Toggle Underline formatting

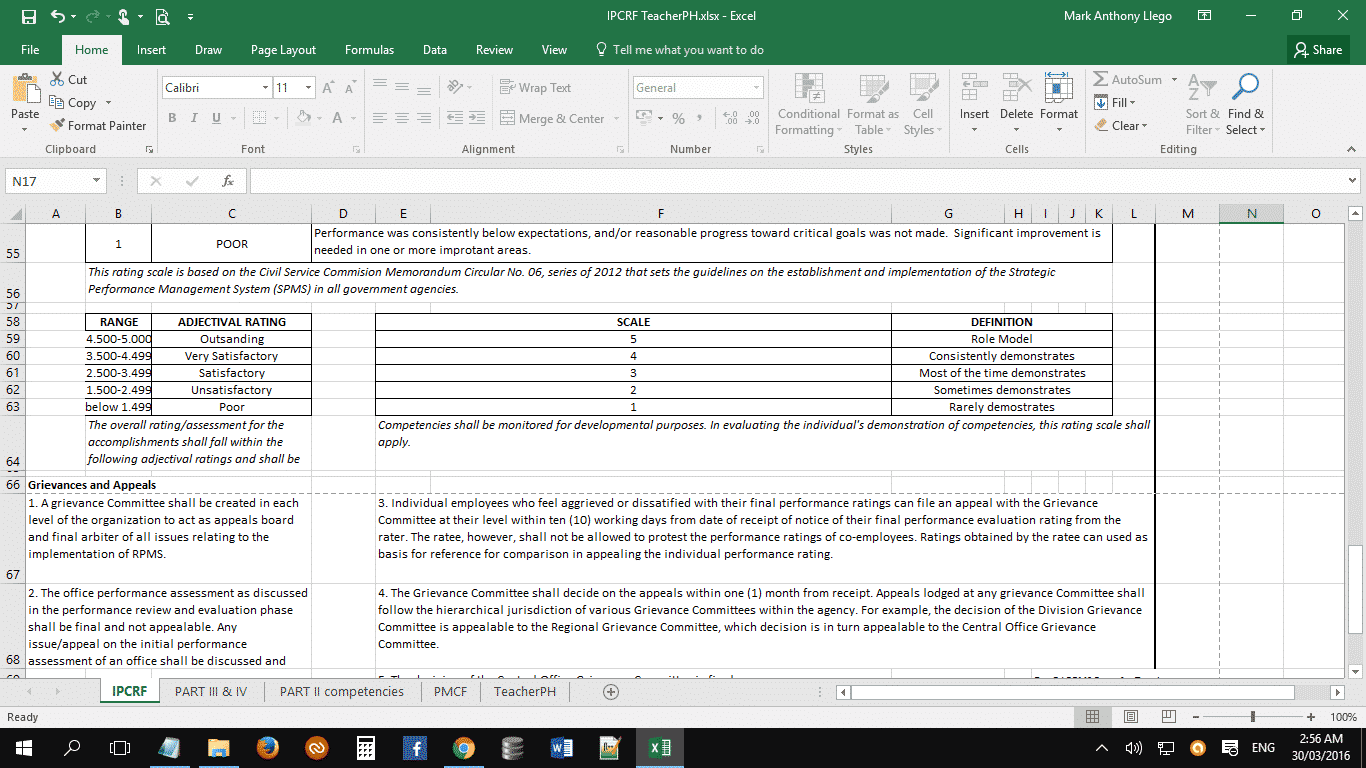coord(216,118)
